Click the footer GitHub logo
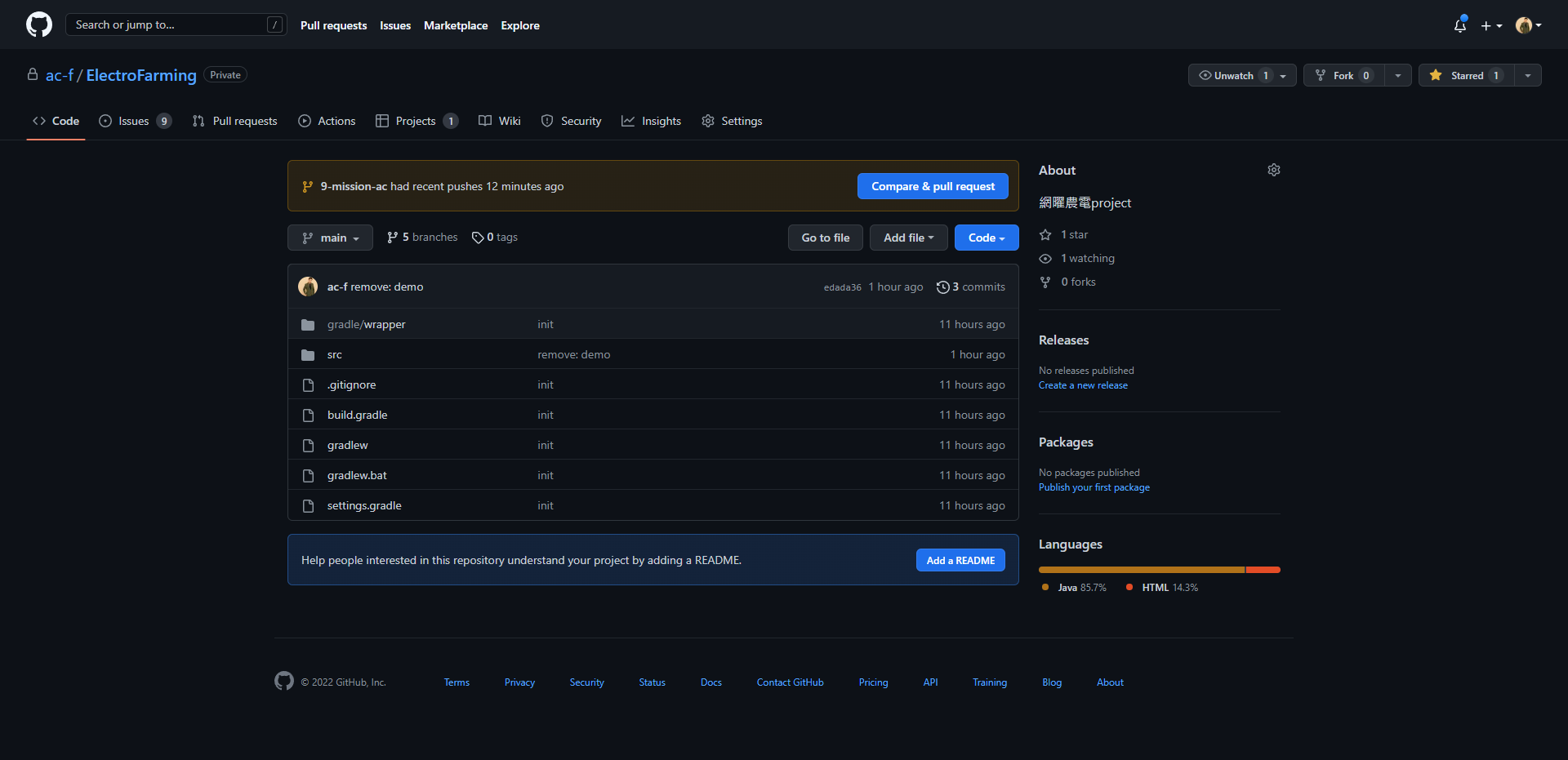This screenshot has height=760, width=1568. [284, 681]
